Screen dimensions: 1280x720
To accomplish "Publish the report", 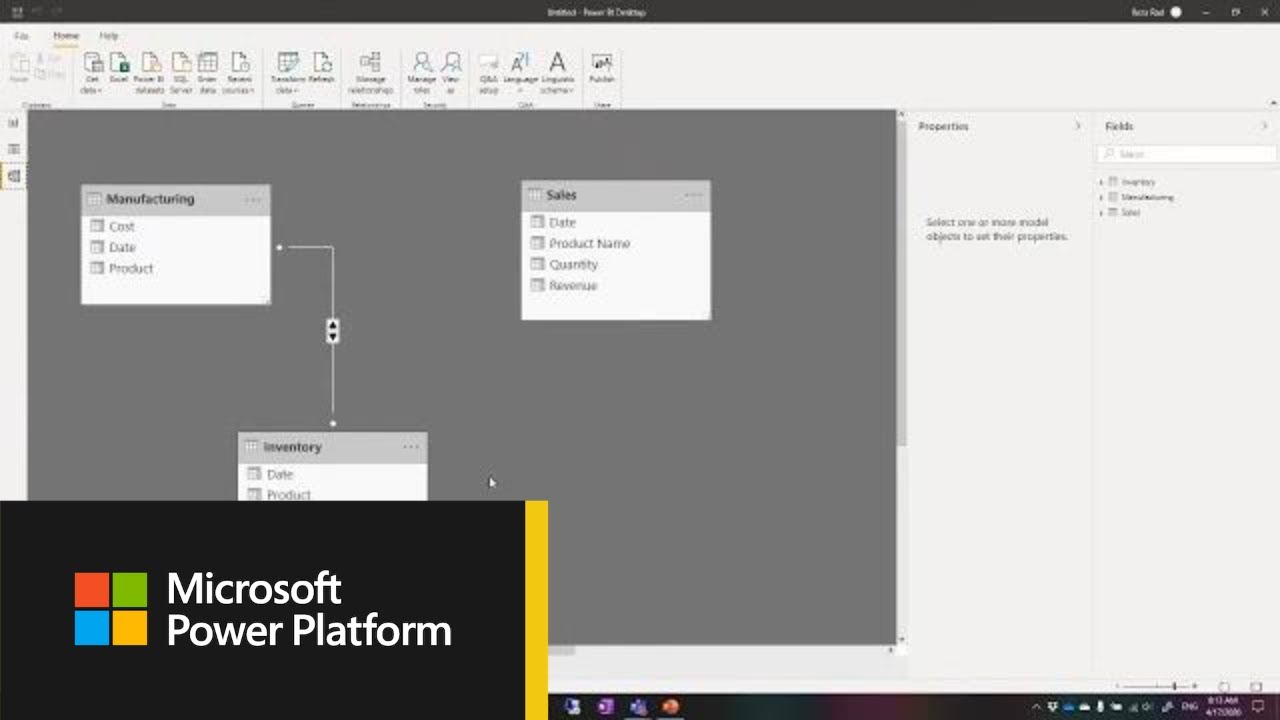I will [602, 68].
